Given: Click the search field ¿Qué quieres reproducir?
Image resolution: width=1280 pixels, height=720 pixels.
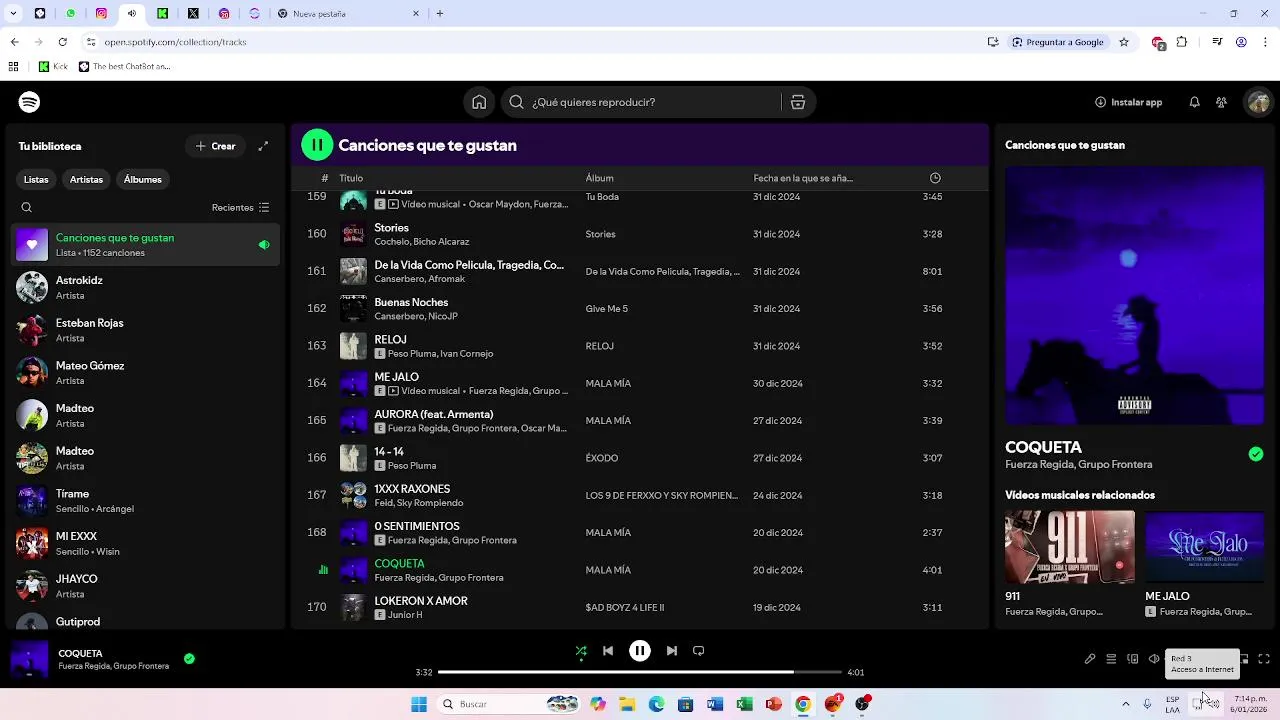Looking at the screenshot, I should (x=640, y=102).
